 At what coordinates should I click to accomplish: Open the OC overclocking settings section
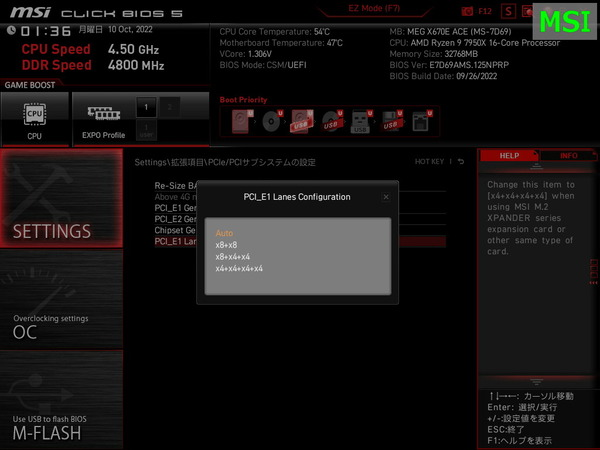click(x=61, y=299)
